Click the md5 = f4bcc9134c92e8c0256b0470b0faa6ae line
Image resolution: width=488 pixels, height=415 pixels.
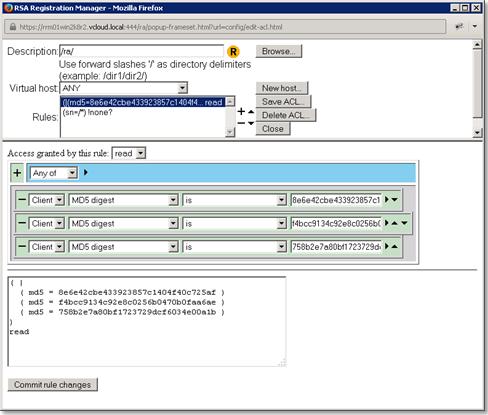[122, 302]
